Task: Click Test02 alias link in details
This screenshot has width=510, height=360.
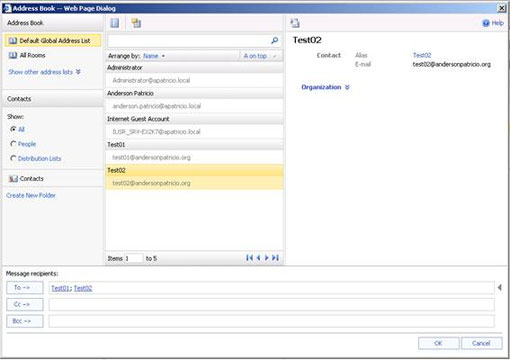Action: 422,55
